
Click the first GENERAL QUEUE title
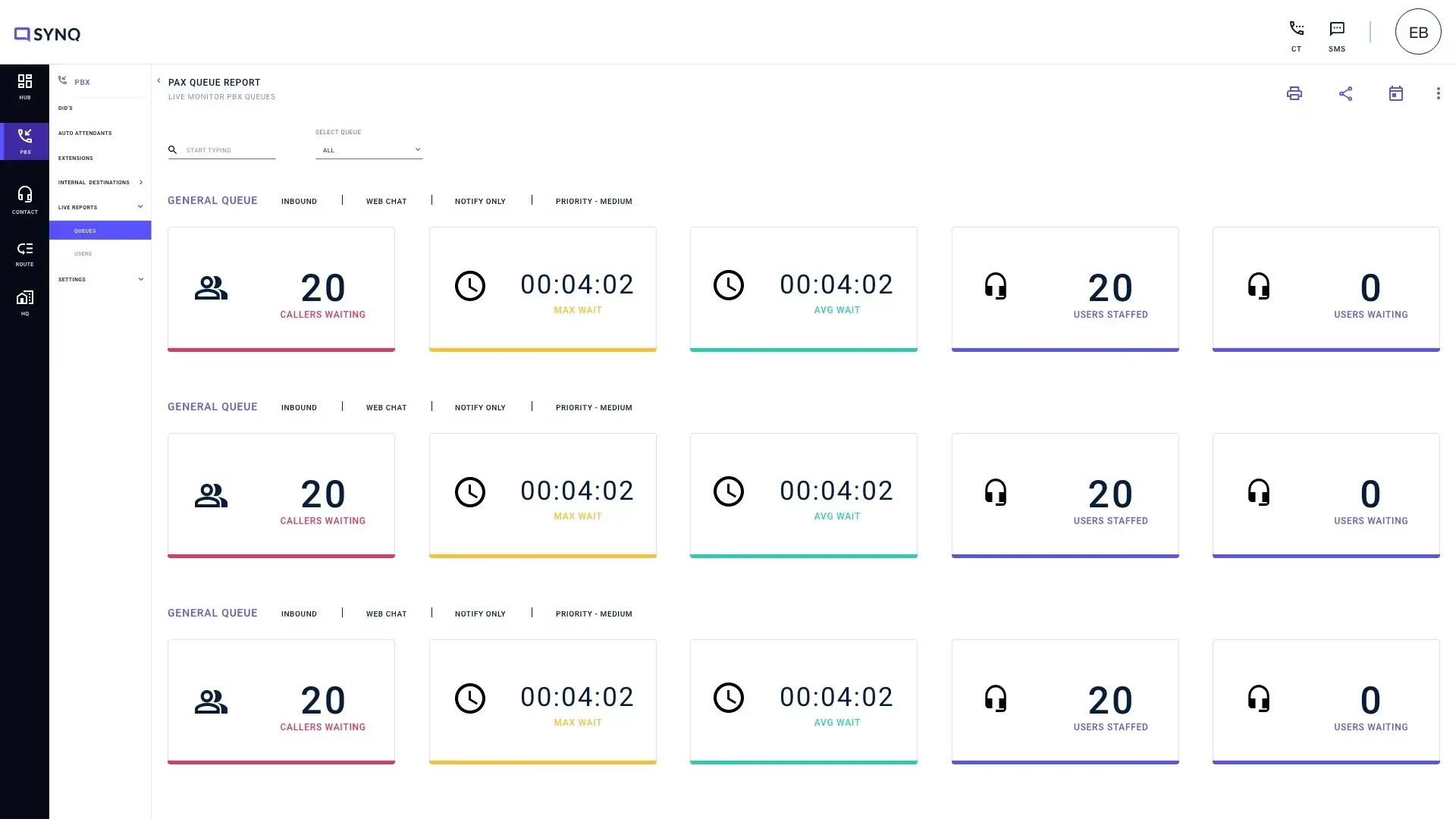(x=212, y=200)
